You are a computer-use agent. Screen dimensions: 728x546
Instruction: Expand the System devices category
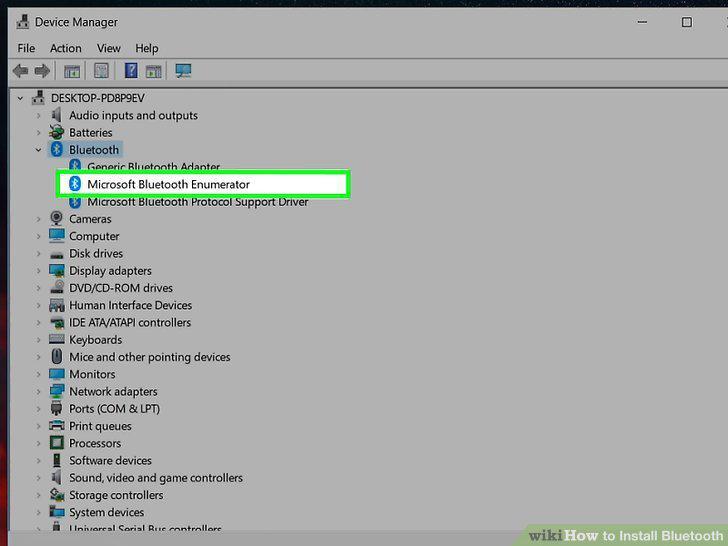coord(39,512)
